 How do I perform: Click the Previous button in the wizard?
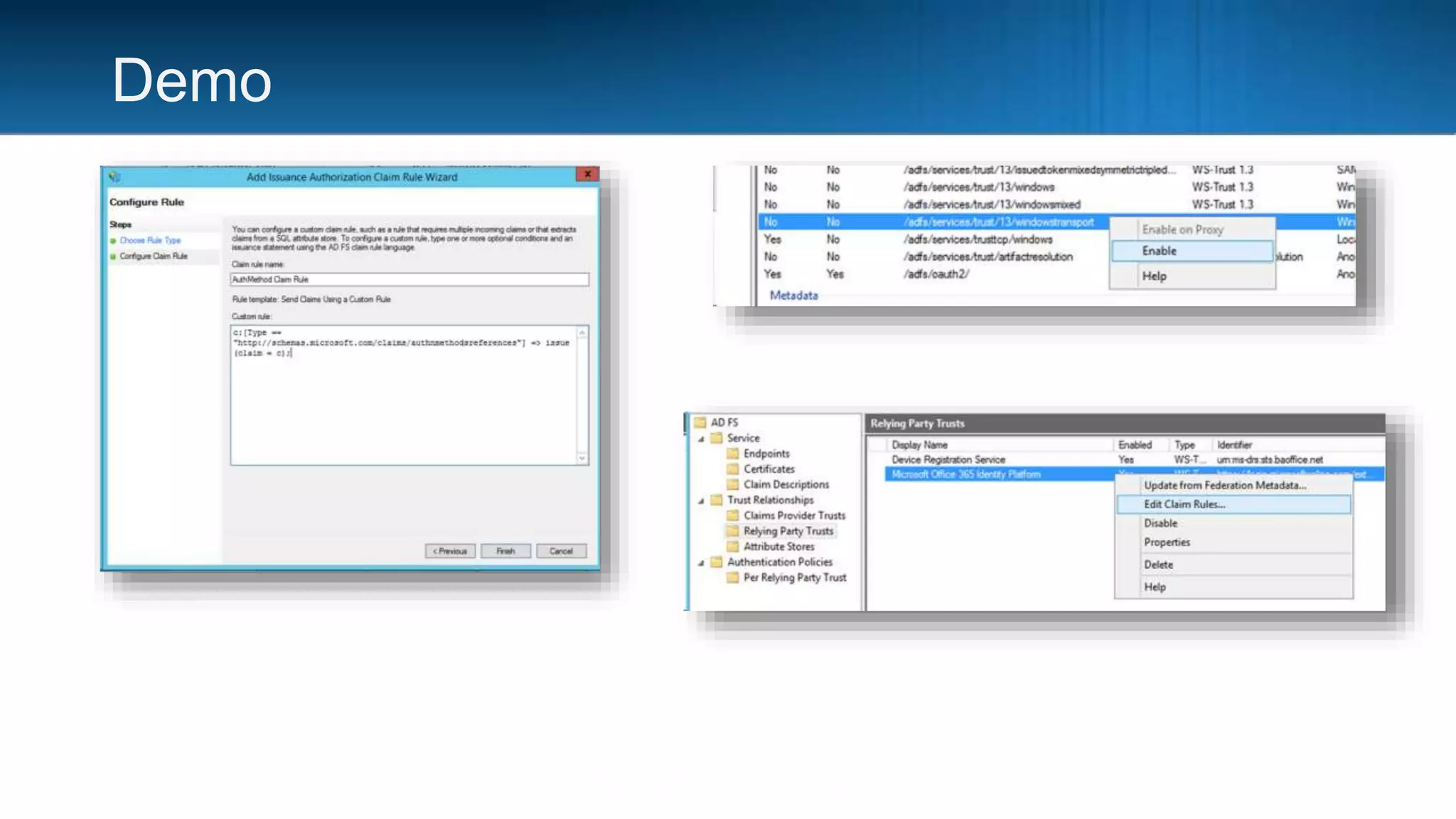(x=450, y=551)
